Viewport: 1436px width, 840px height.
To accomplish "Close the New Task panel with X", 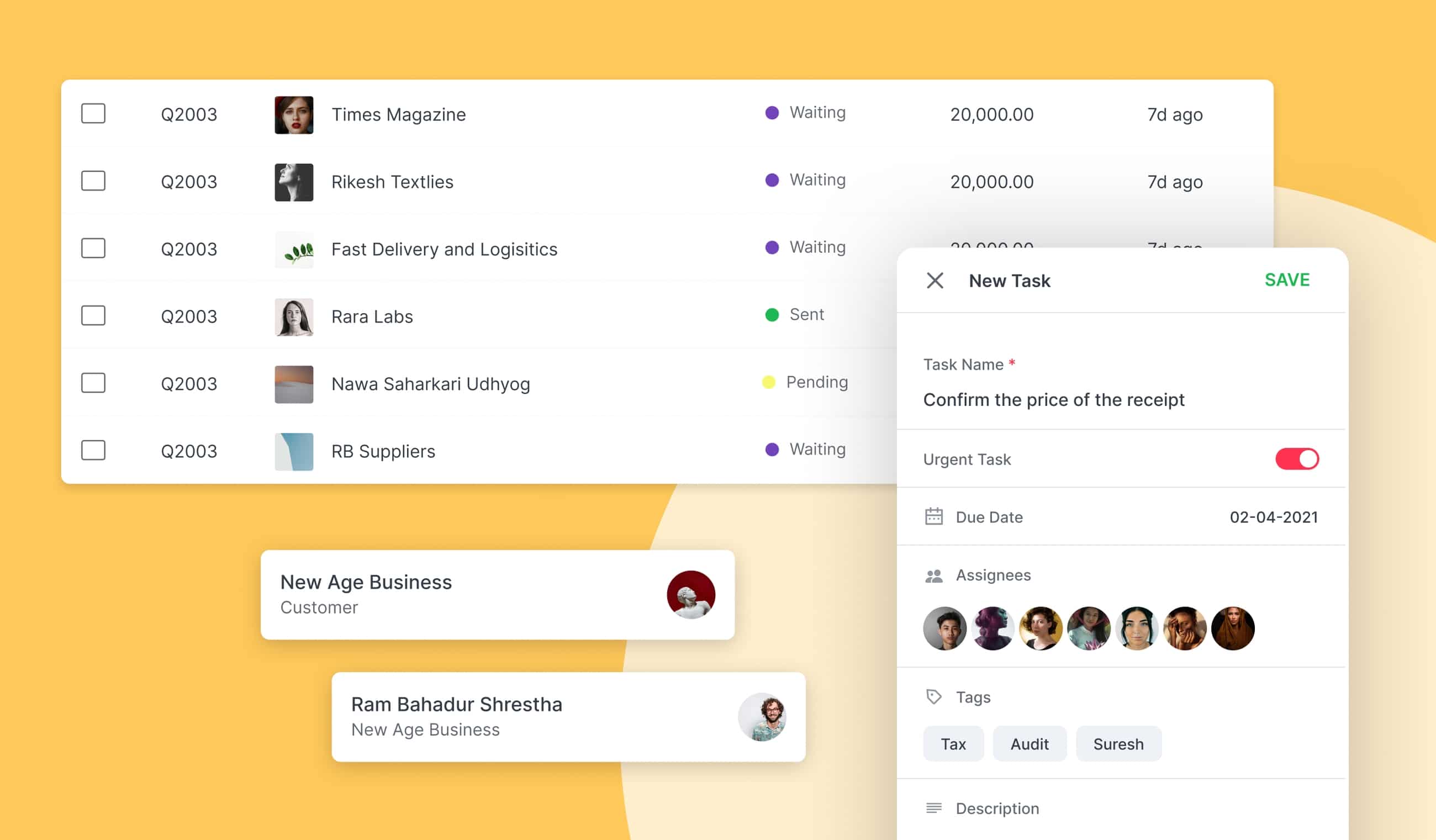I will pyautogui.click(x=935, y=281).
